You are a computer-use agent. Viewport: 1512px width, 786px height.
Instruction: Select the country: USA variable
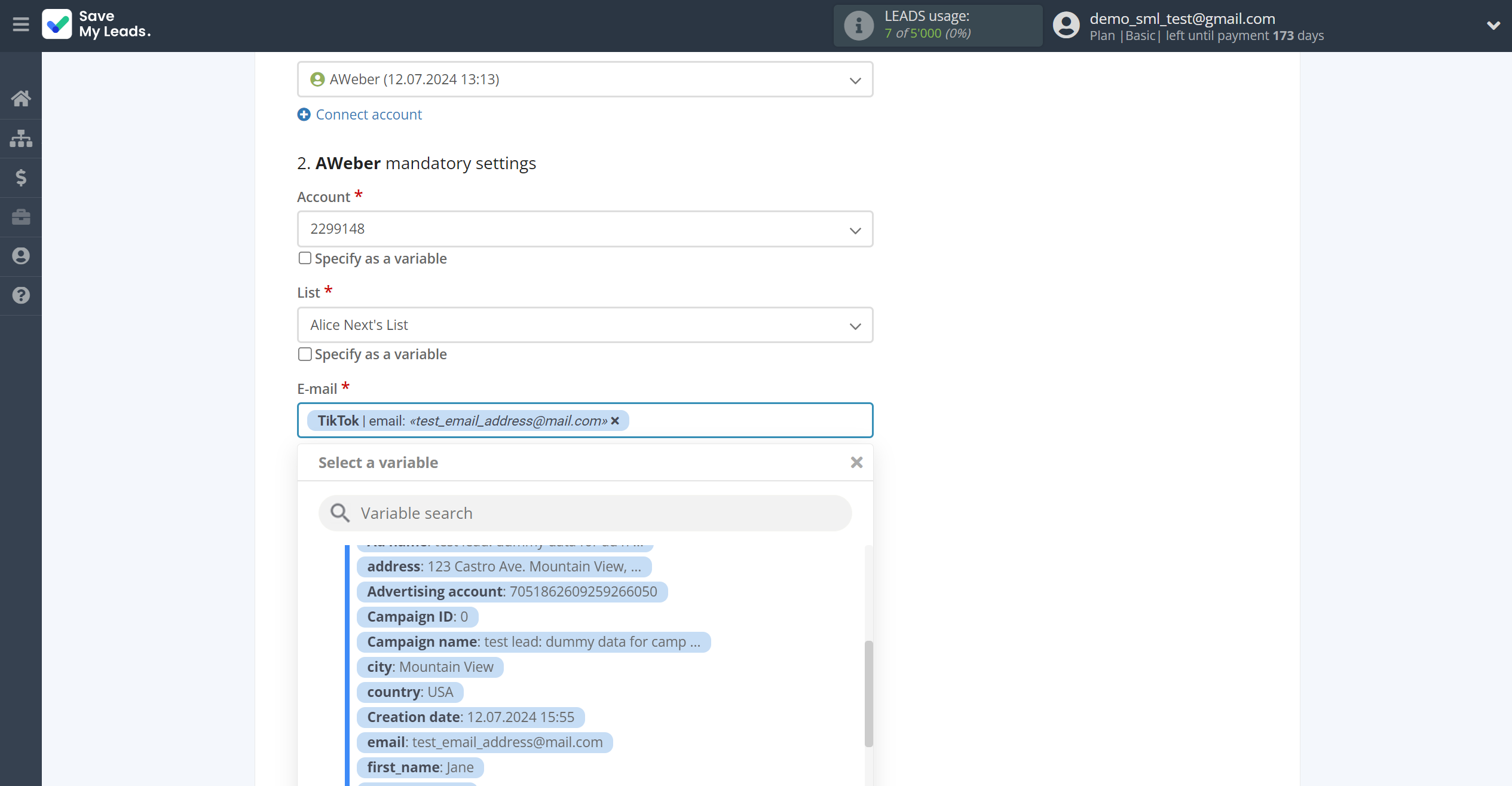(x=410, y=692)
